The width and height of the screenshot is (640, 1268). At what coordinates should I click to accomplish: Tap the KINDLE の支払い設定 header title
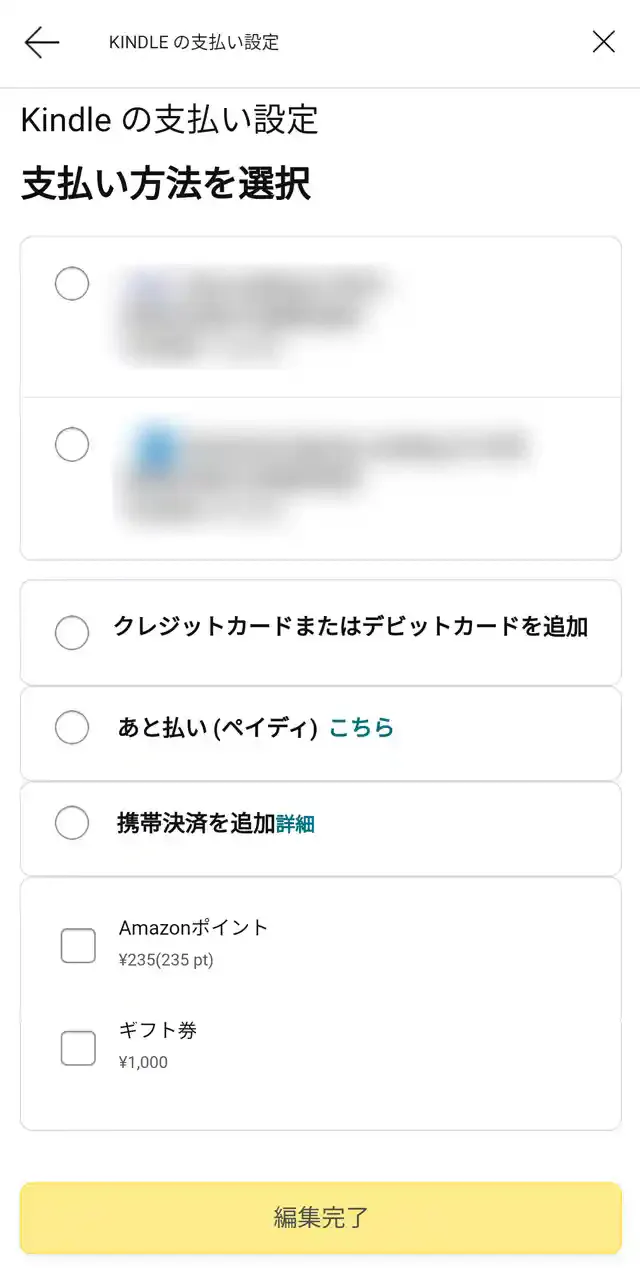tap(194, 42)
